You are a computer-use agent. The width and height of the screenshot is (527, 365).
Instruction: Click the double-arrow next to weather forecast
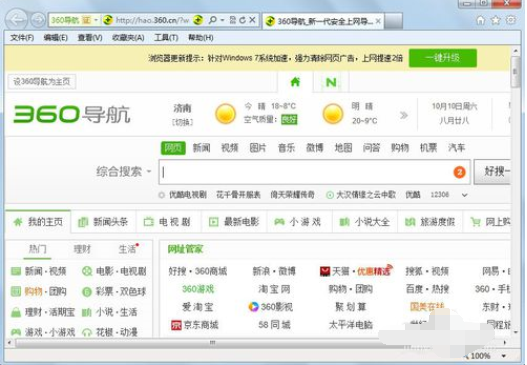point(404,115)
